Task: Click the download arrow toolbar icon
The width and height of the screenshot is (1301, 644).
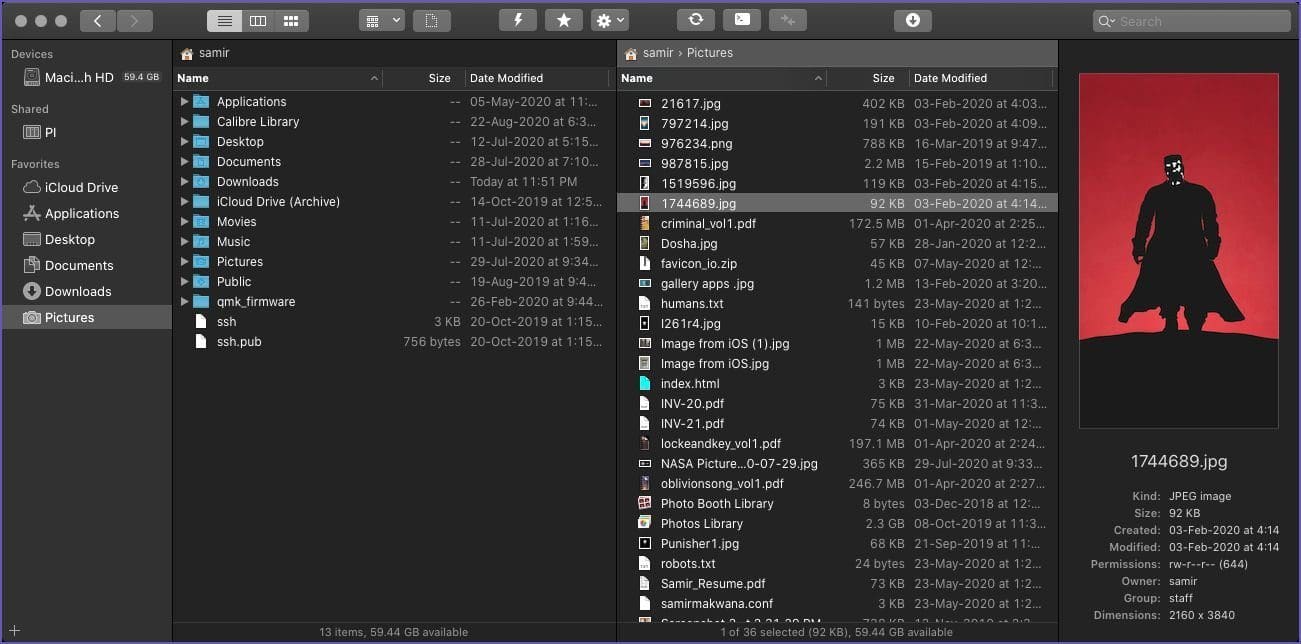Action: tap(913, 20)
